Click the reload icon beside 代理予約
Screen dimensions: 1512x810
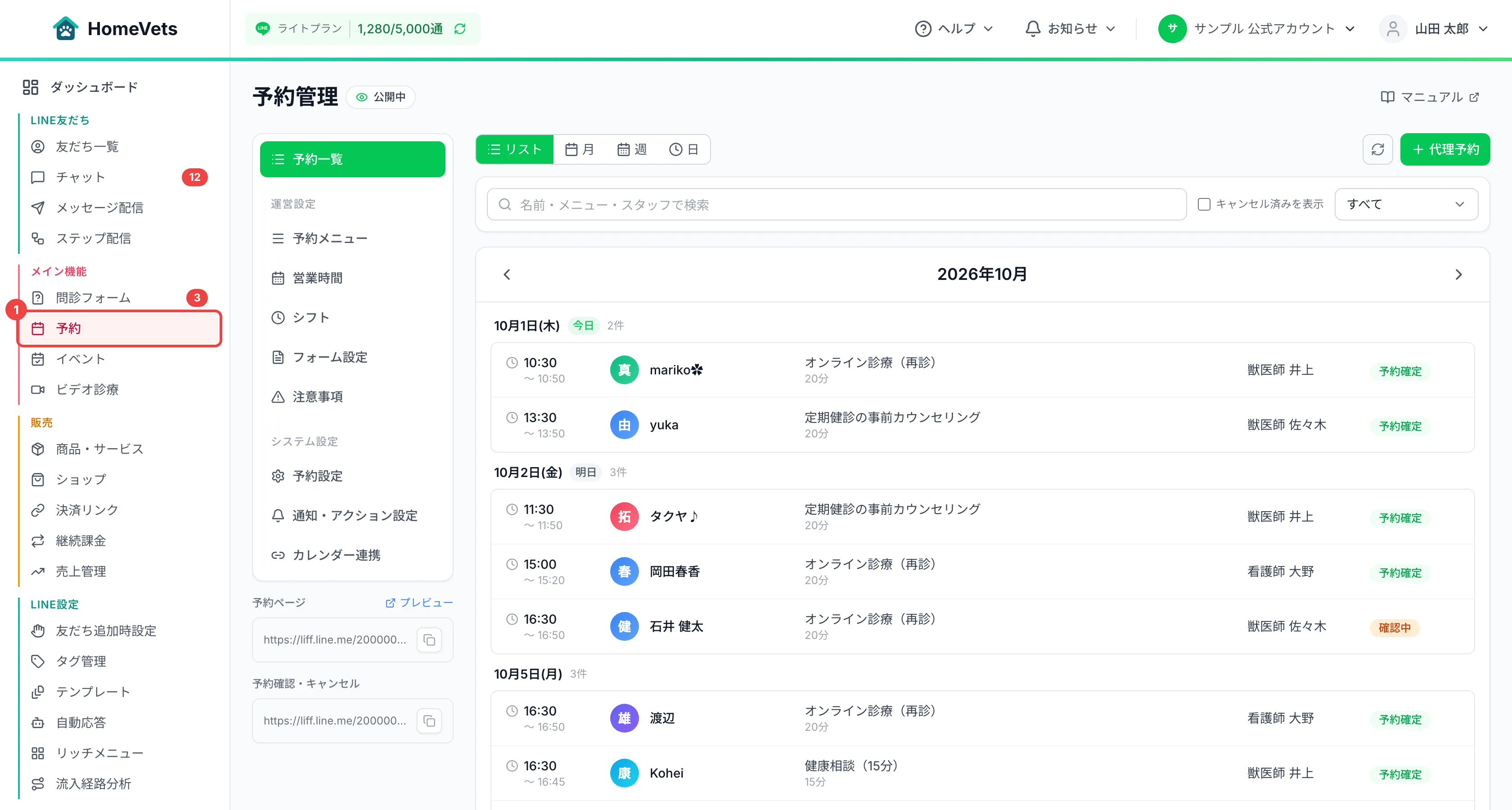tap(1377, 149)
